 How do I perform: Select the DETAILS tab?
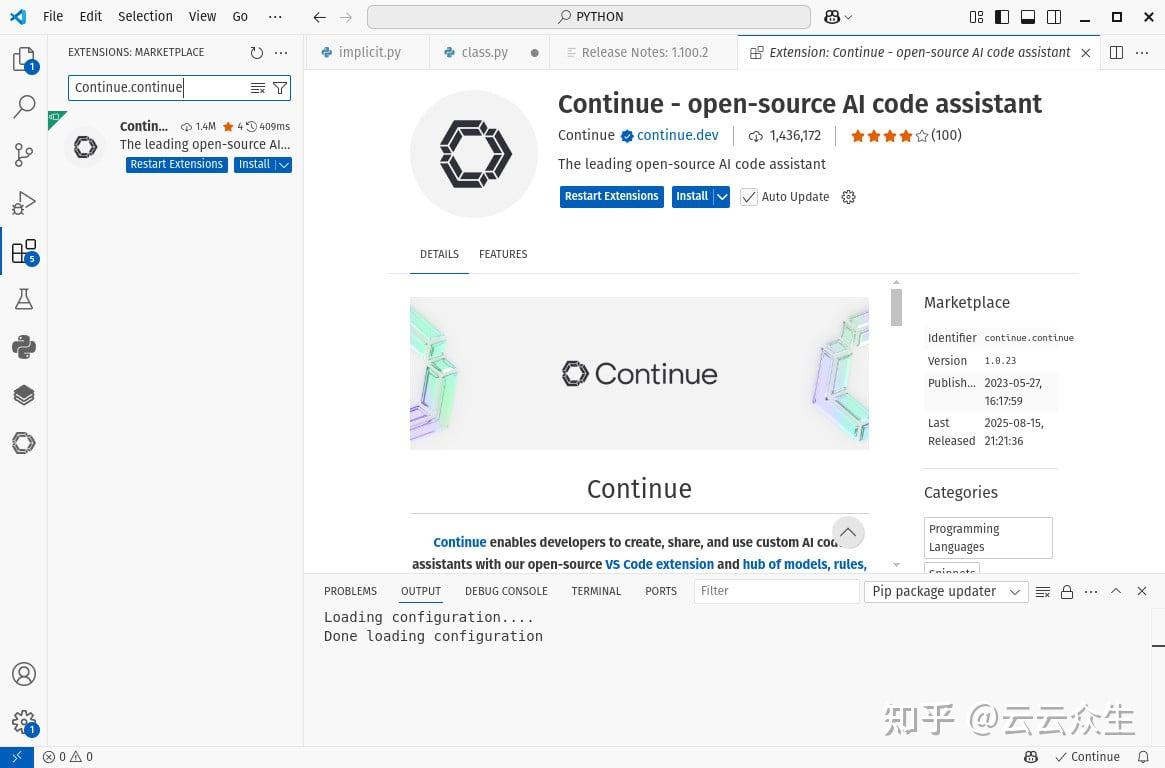(439, 254)
